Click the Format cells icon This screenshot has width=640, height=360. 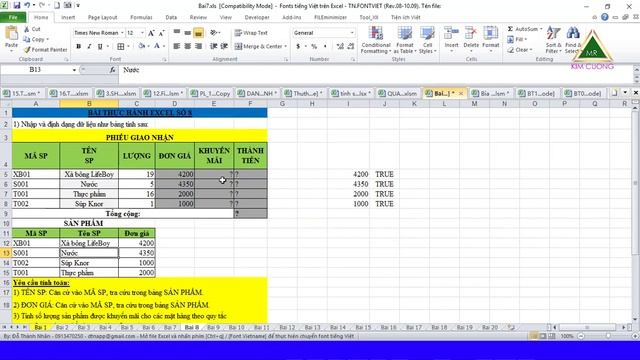coord(491,33)
